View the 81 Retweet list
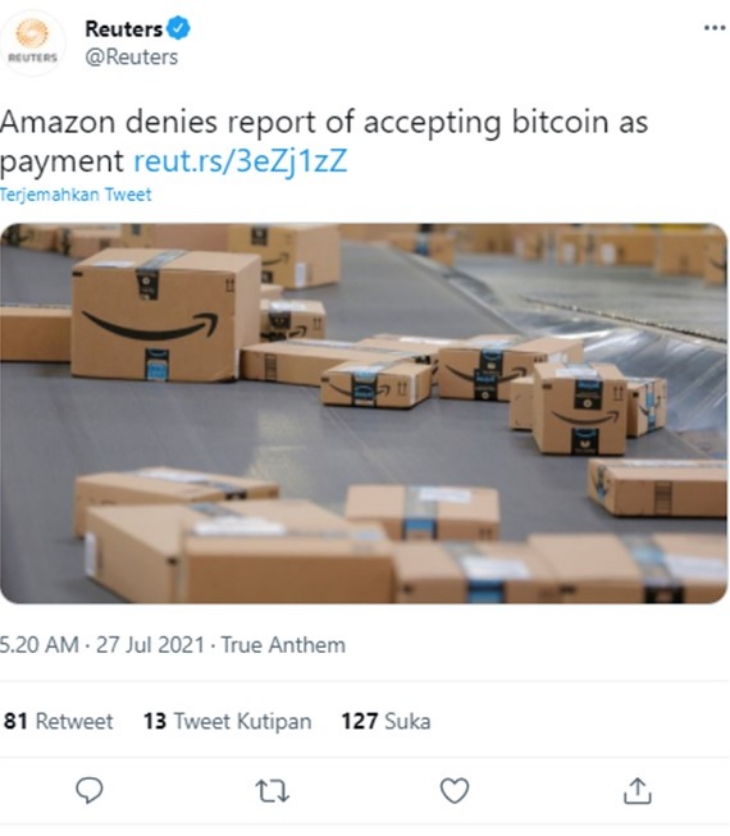The height and width of the screenshot is (836, 730). coord(58,721)
